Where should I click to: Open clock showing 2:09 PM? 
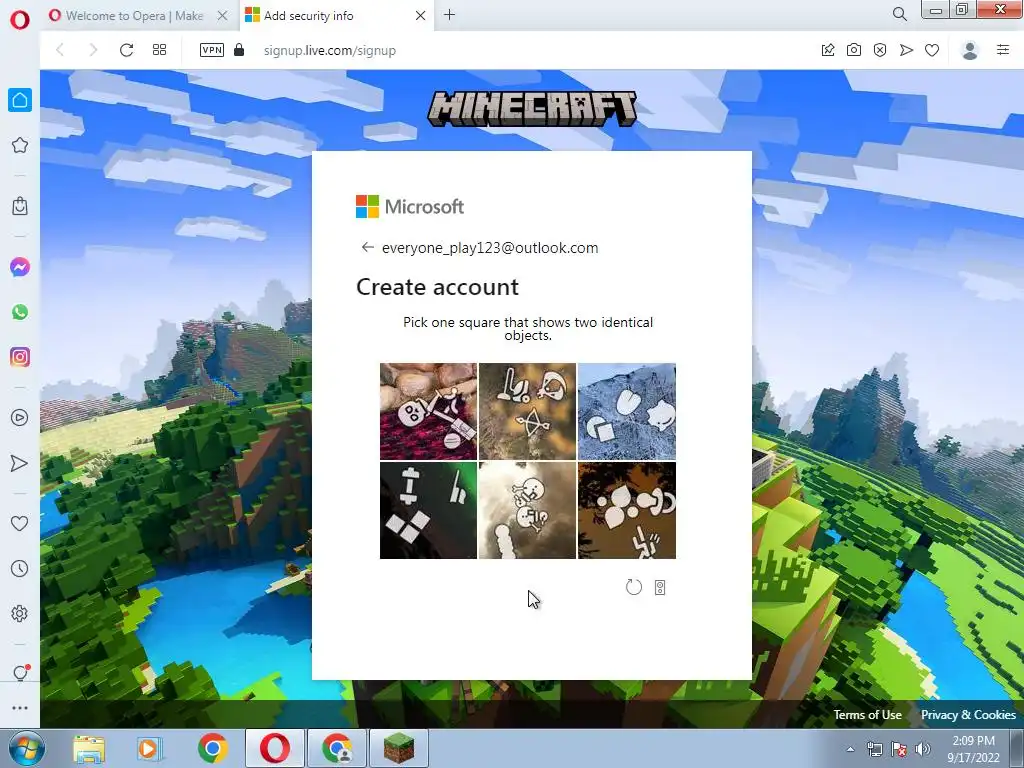pyautogui.click(x=973, y=749)
